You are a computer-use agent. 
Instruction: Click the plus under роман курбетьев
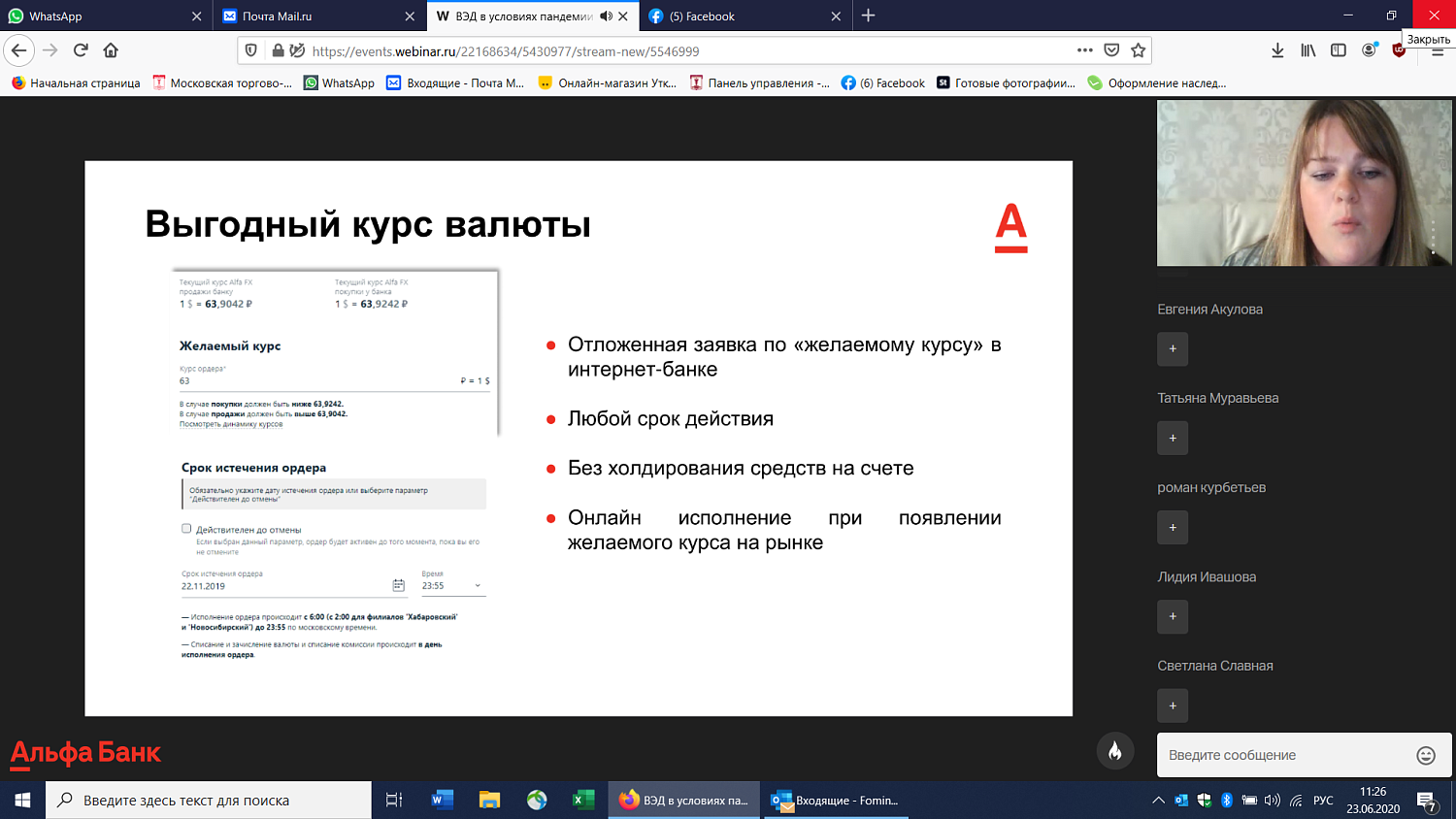[x=1173, y=528]
